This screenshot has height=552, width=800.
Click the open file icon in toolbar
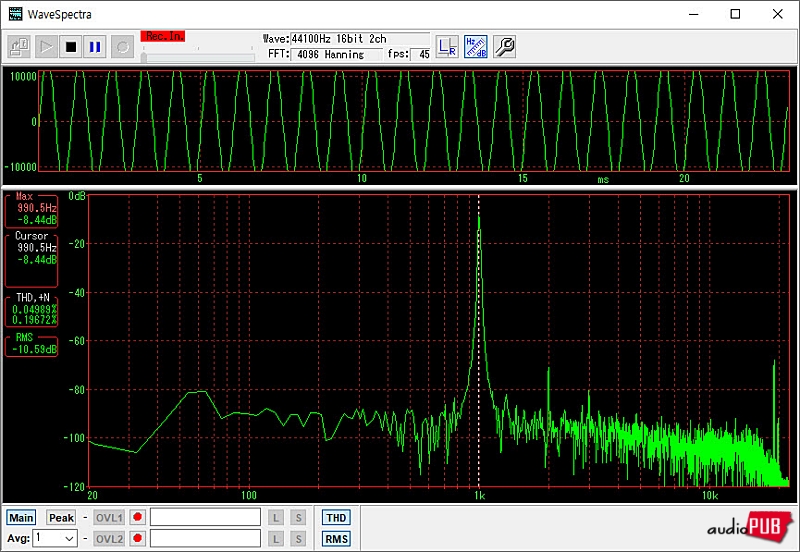click(x=19, y=46)
